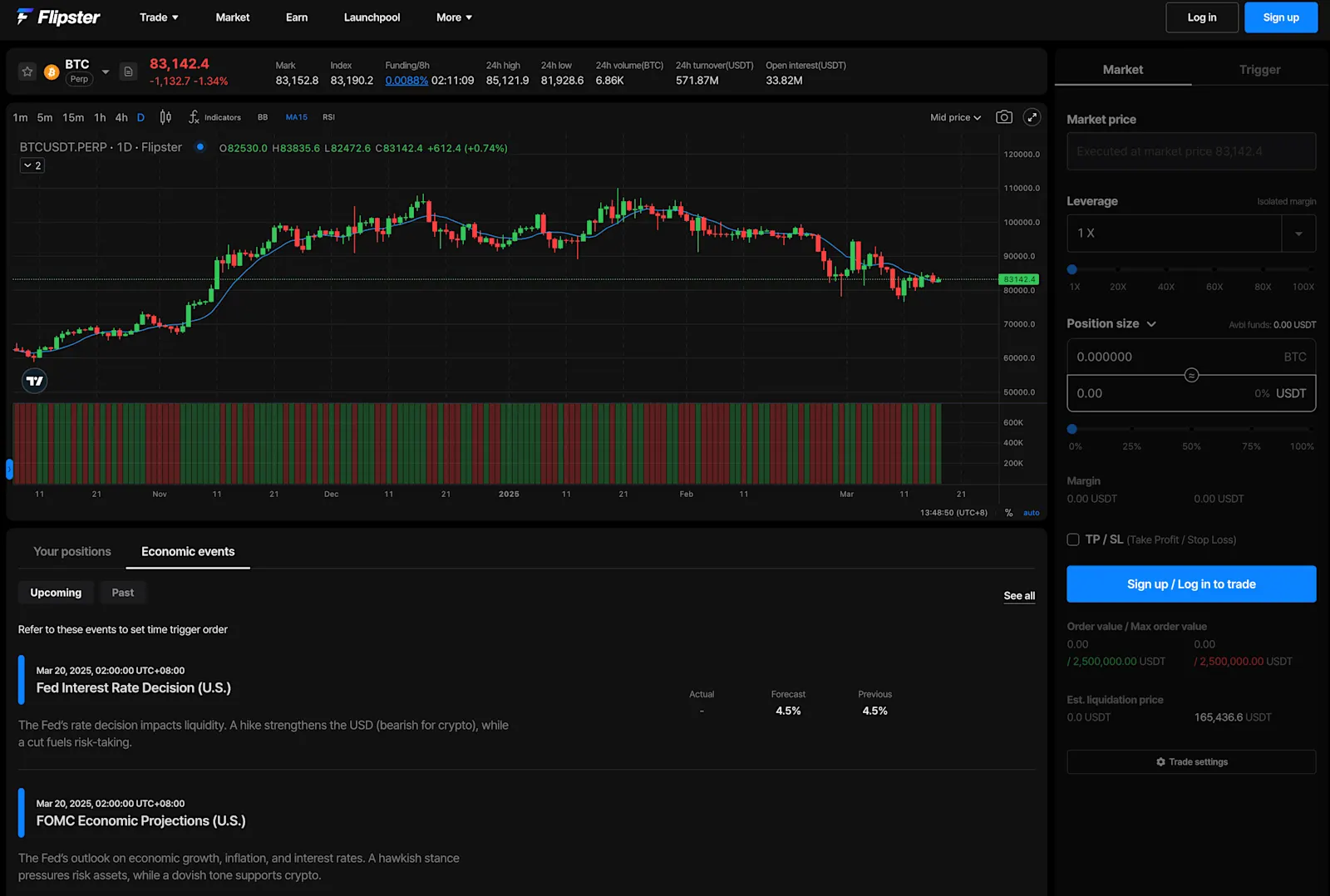This screenshot has width=1330, height=896.
Task: Collapse the chart legend indicator count
Action: [x=32, y=165]
